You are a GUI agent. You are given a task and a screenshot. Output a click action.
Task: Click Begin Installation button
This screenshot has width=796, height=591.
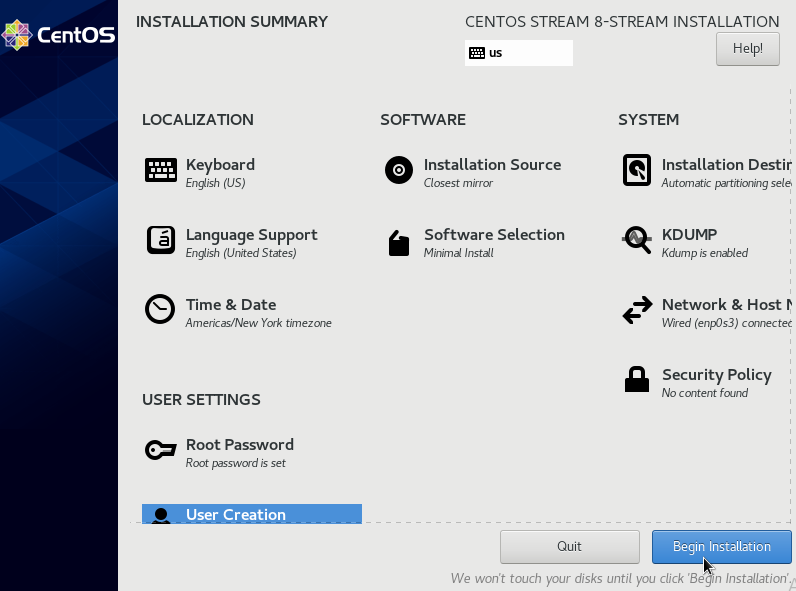point(721,547)
